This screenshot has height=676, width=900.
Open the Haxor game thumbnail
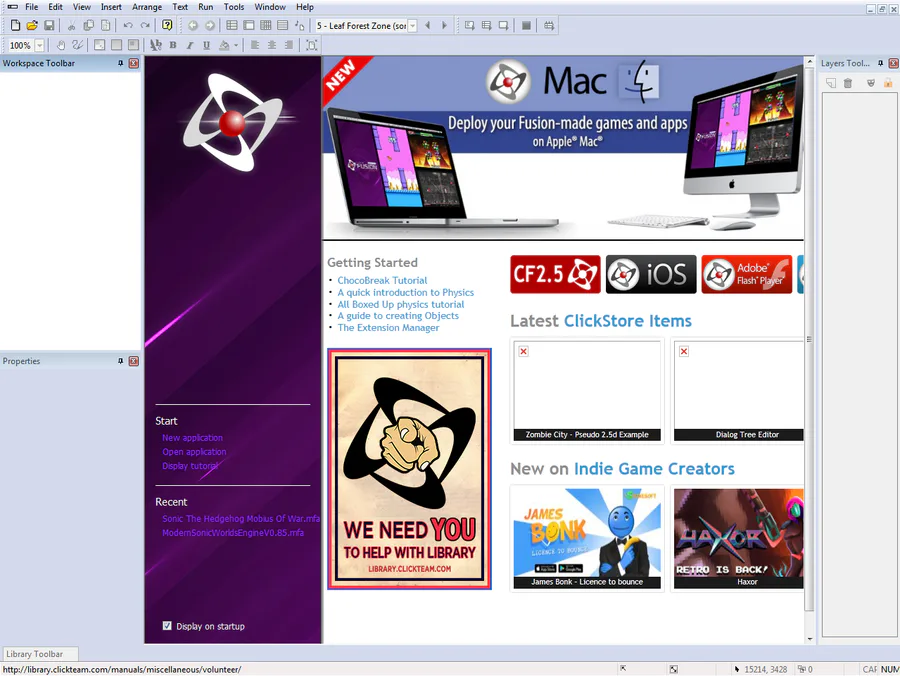coord(738,538)
